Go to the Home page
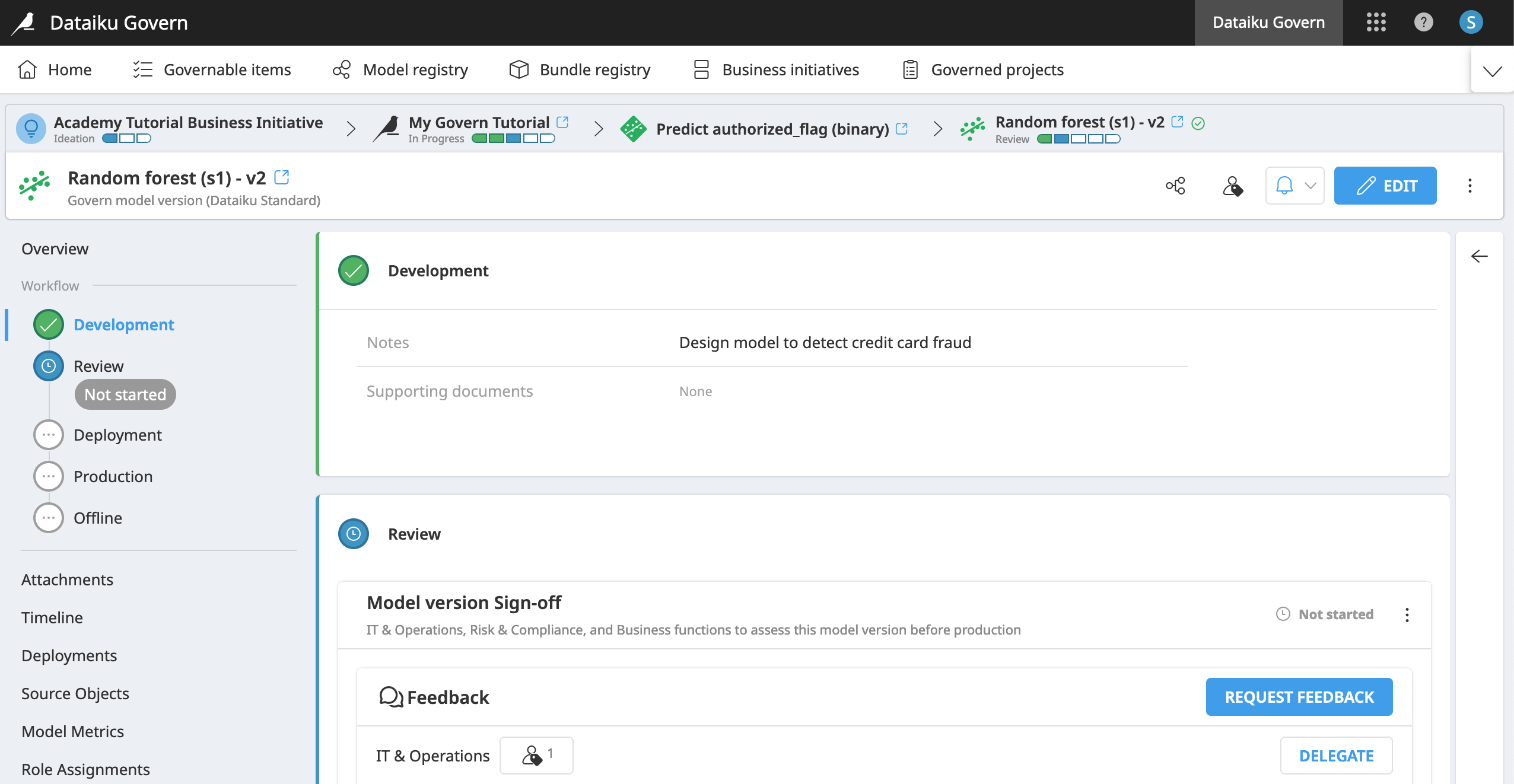1514x784 pixels. [55, 69]
